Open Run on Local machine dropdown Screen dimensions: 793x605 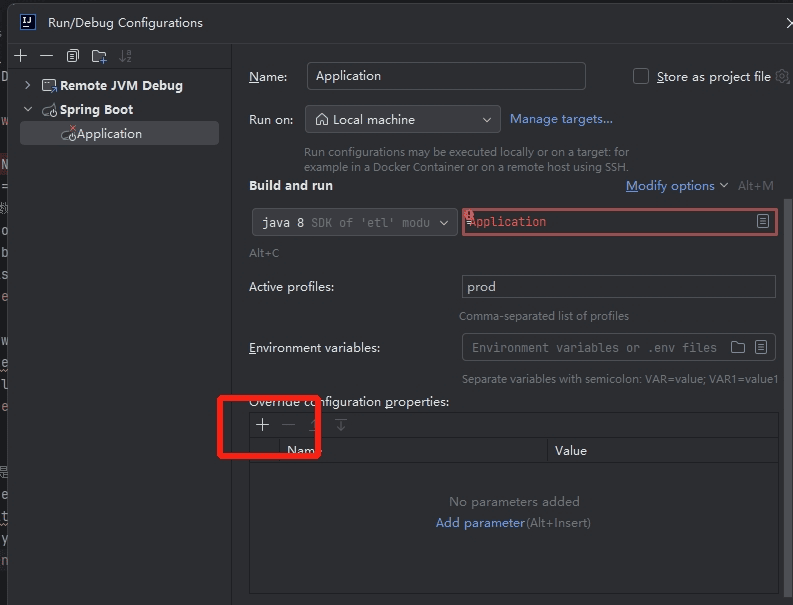click(402, 120)
